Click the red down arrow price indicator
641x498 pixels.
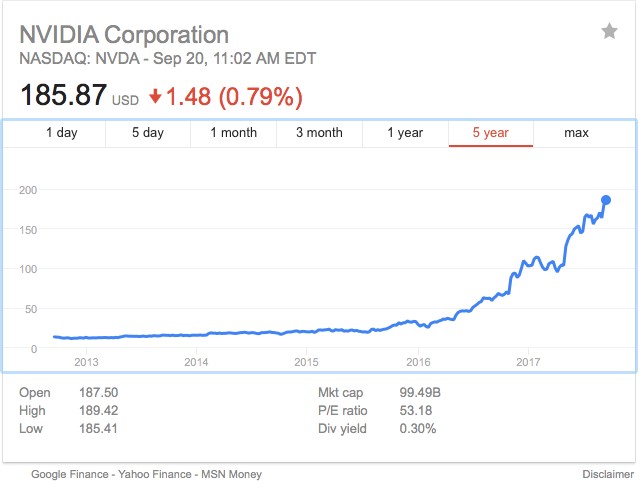tap(155, 97)
